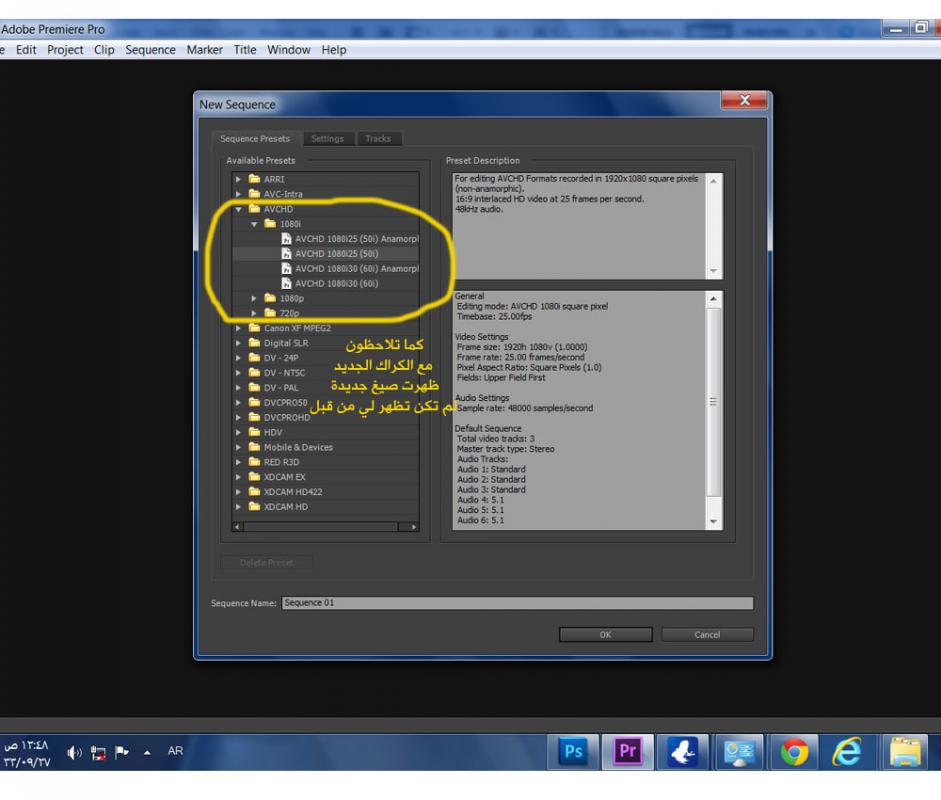Click the XDCAM HD422 folder icon
Viewport: 941px width, 800px height.
[254, 492]
